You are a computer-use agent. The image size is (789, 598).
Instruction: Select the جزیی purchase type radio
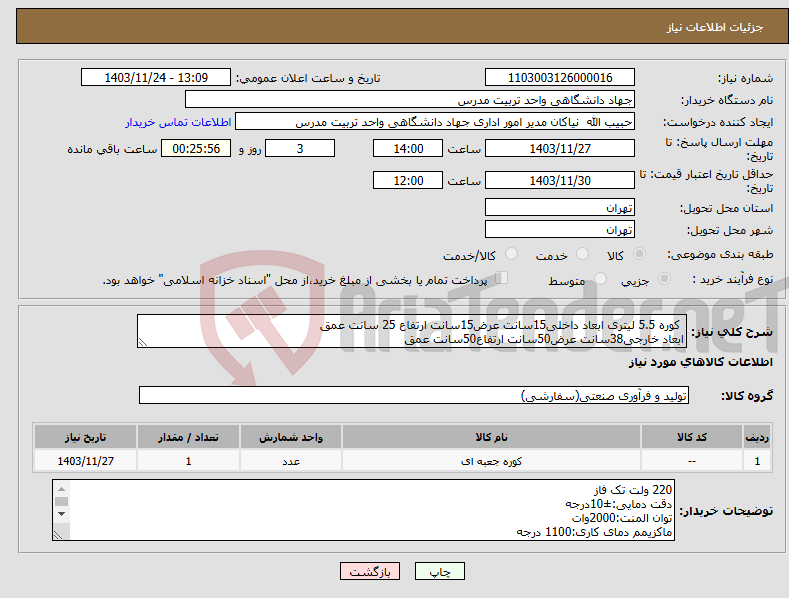[x=664, y=278]
